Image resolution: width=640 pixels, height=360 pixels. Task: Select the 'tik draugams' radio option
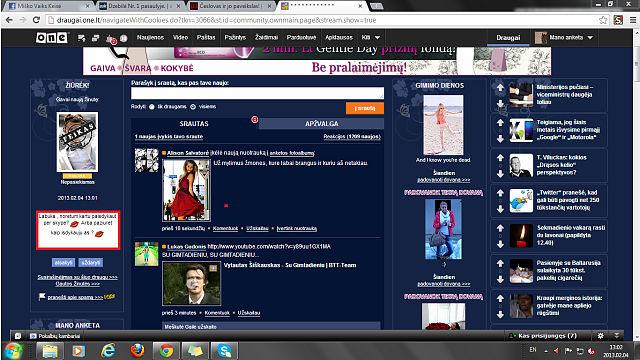(x=151, y=107)
